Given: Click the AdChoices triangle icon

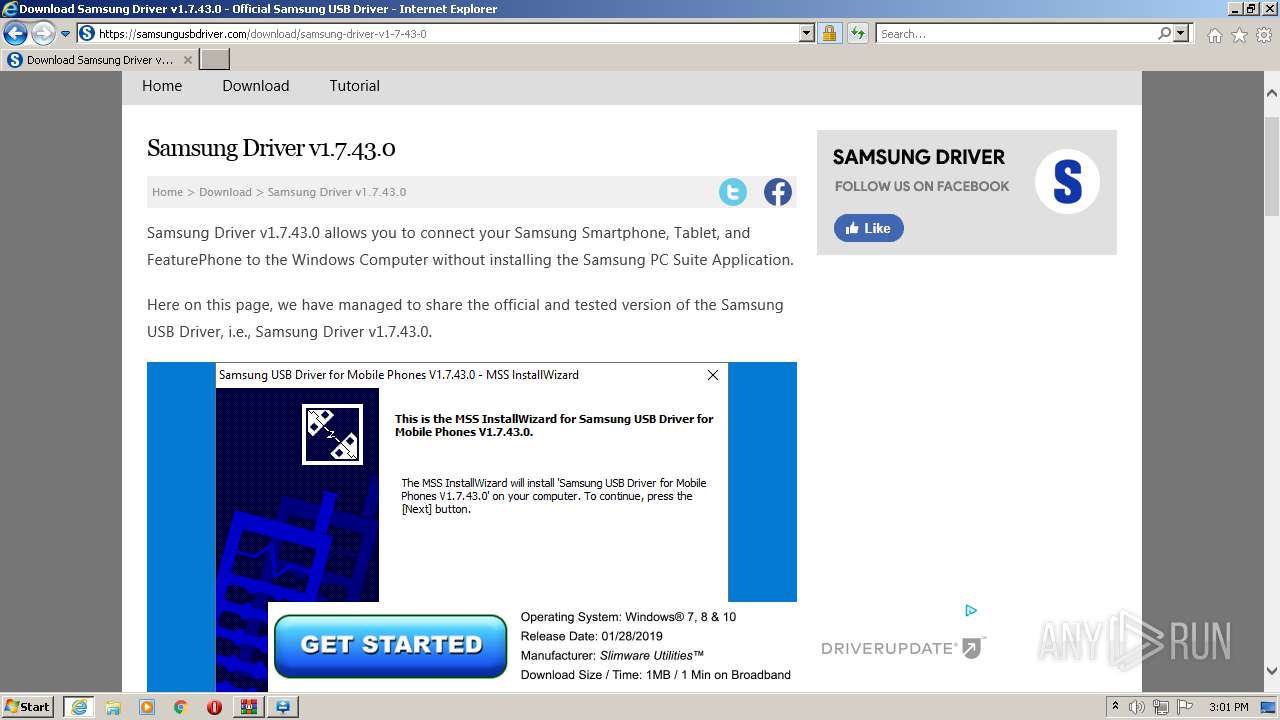Looking at the screenshot, I should point(971,610).
